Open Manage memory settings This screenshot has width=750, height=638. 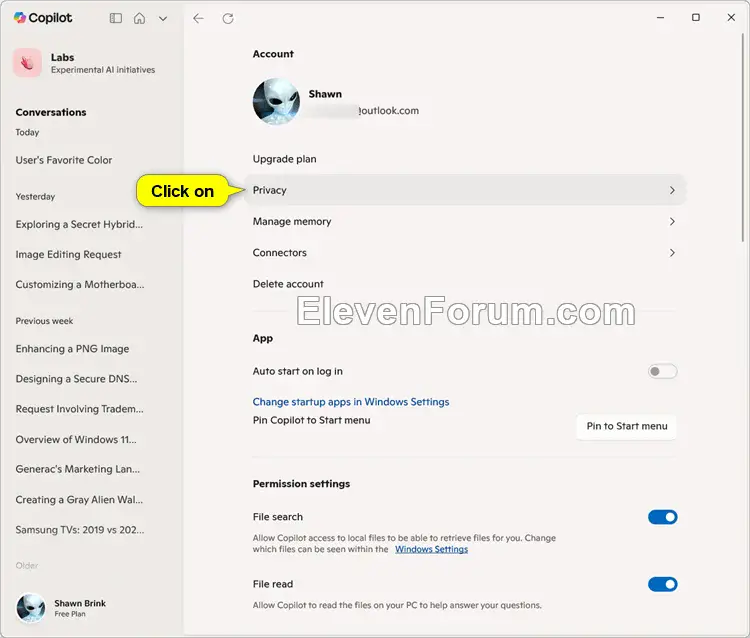click(465, 221)
